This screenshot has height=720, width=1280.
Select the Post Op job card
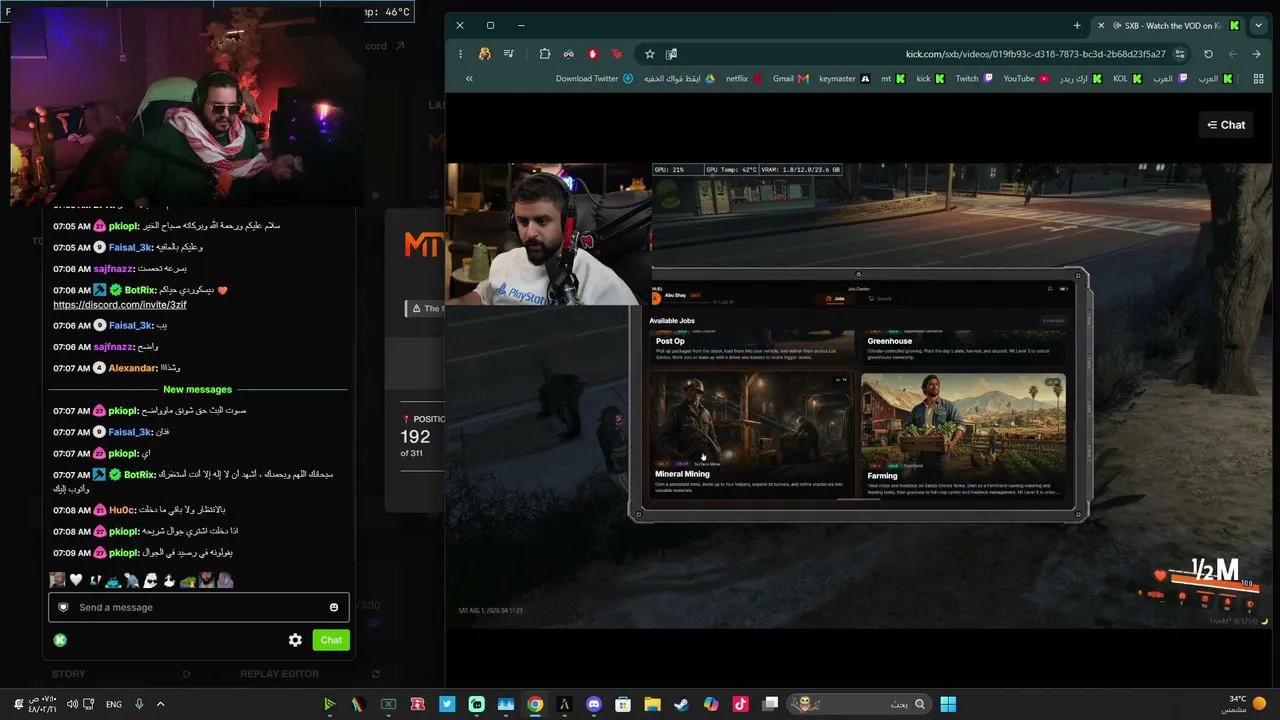pos(751,348)
